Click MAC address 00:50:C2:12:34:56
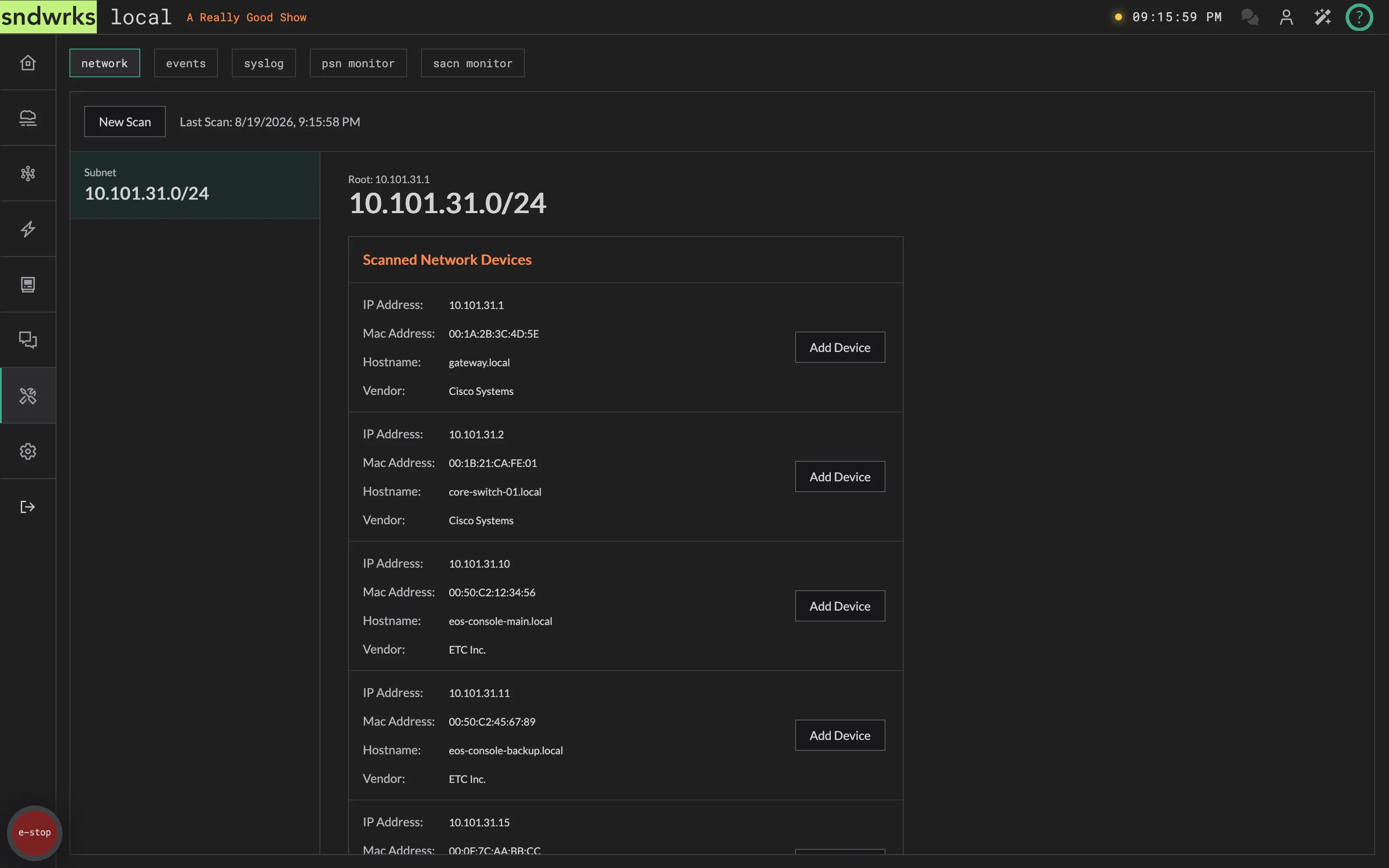 pyautogui.click(x=492, y=592)
